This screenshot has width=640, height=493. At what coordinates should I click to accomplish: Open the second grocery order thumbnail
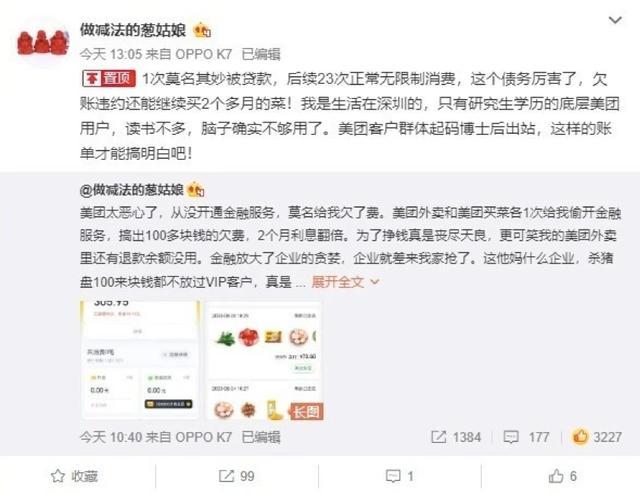pyautogui.click(x=264, y=360)
